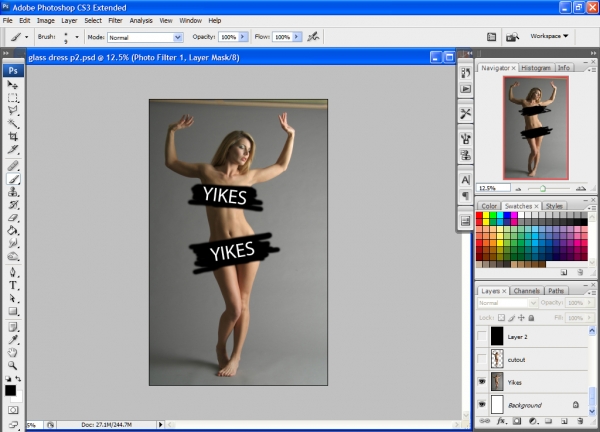Expand the Flow slider arrow
The image size is (600, 432).
(297, 37)
